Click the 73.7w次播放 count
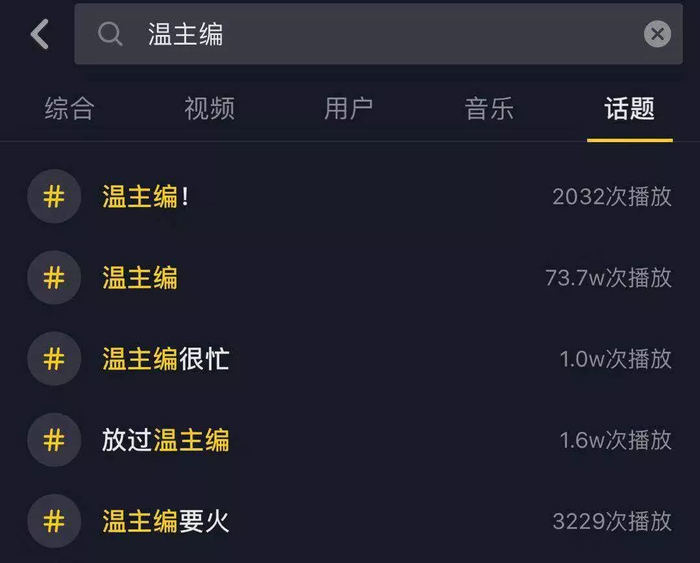 point(608,277)
